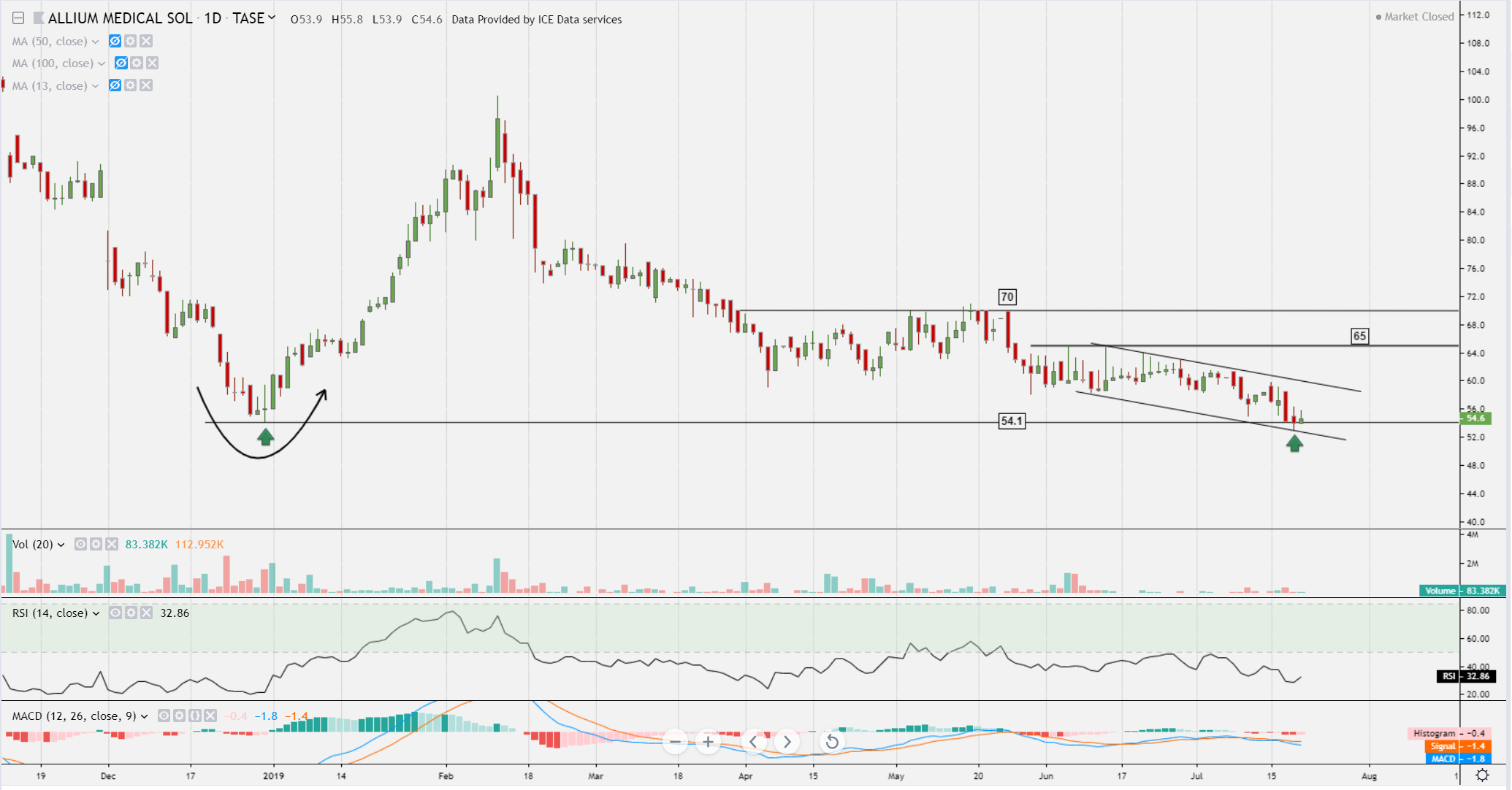
Task: Expand the MA (100, close) dropdown arrow
Action: (x=102, y=64)
